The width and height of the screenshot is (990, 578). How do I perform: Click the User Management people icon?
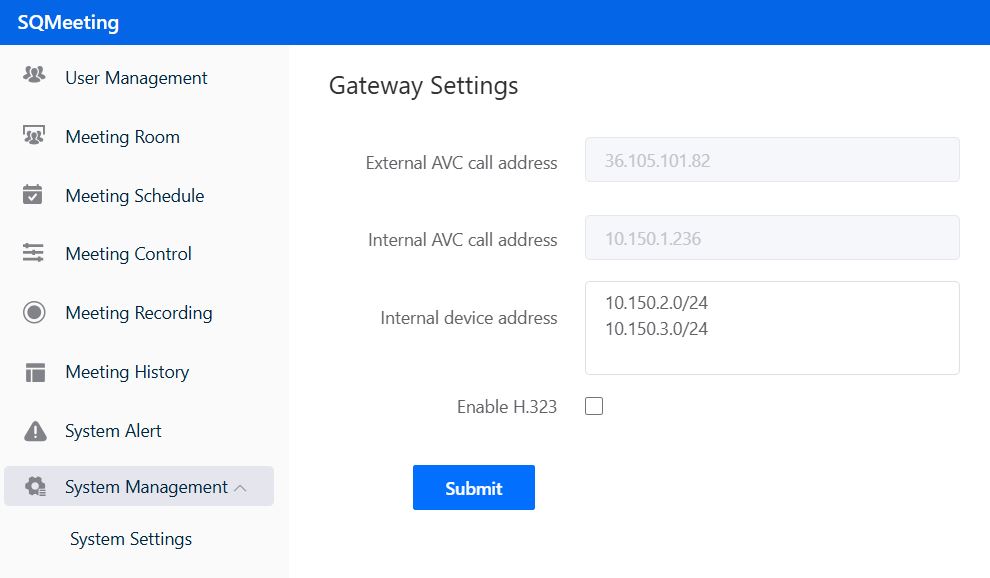coord(34,77)
